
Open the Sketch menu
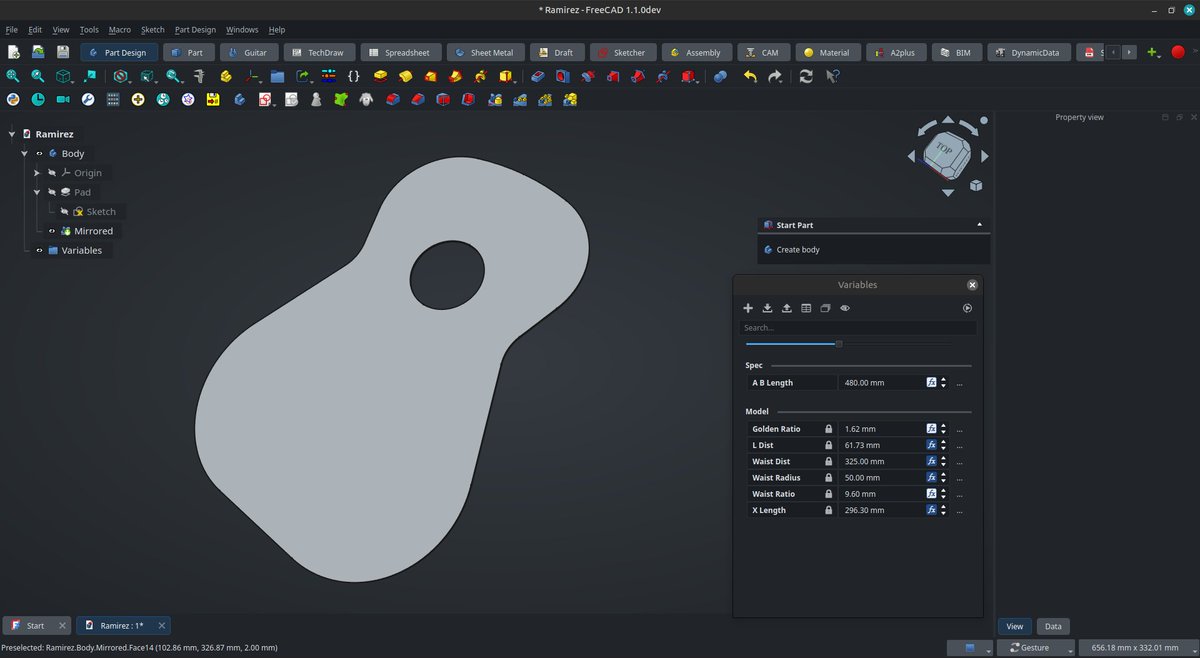pyautogui.click(x=153, y=30)
